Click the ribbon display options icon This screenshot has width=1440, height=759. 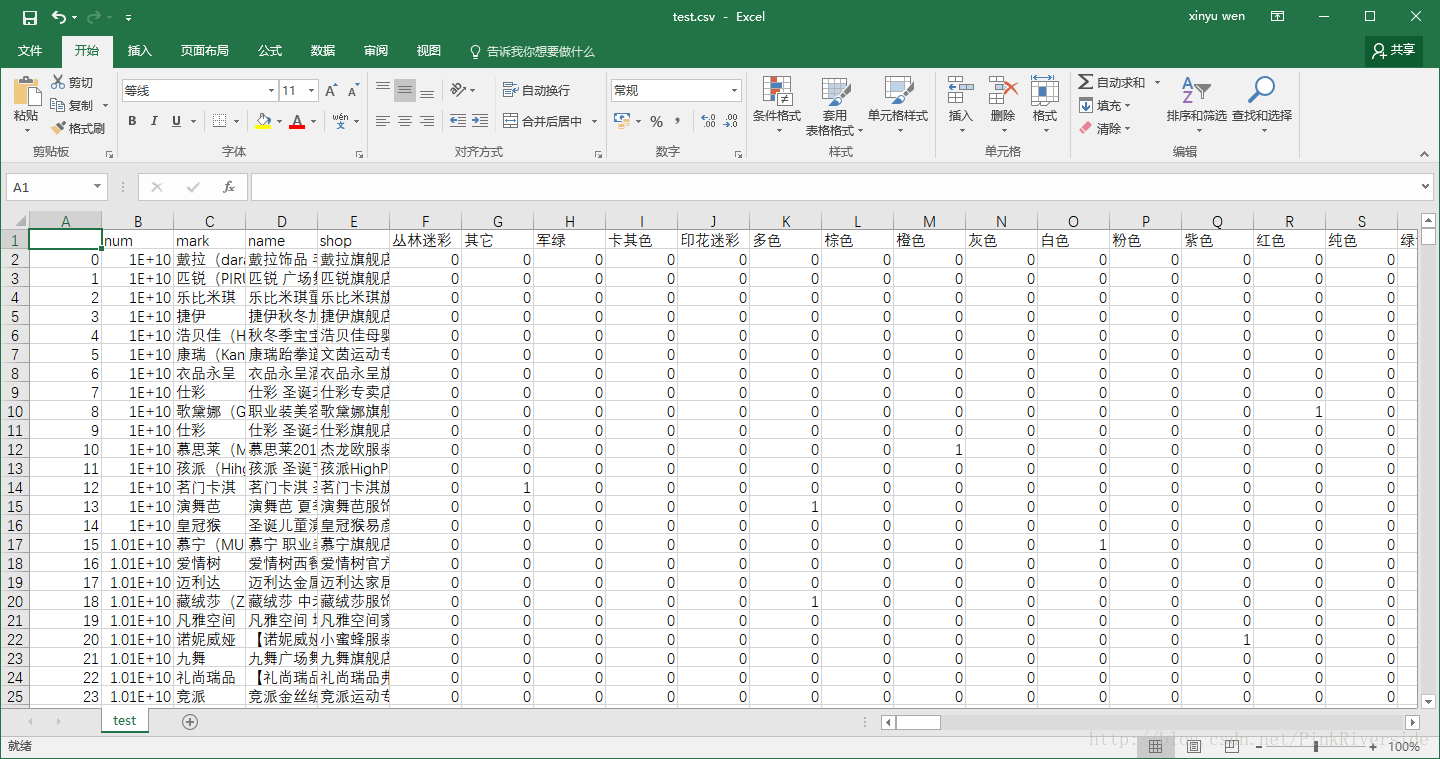(x=1277, y=17)
